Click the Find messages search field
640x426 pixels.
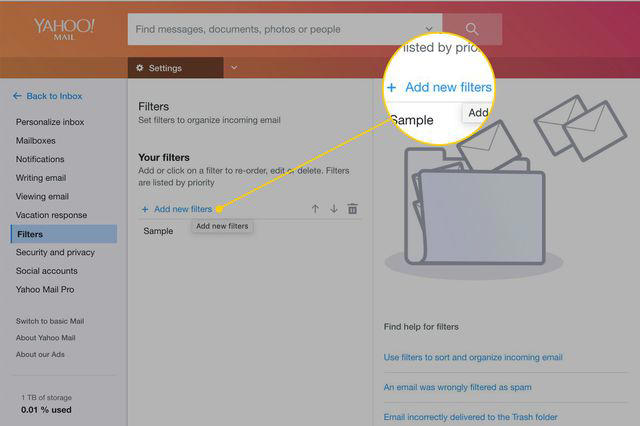pos(278,29)
